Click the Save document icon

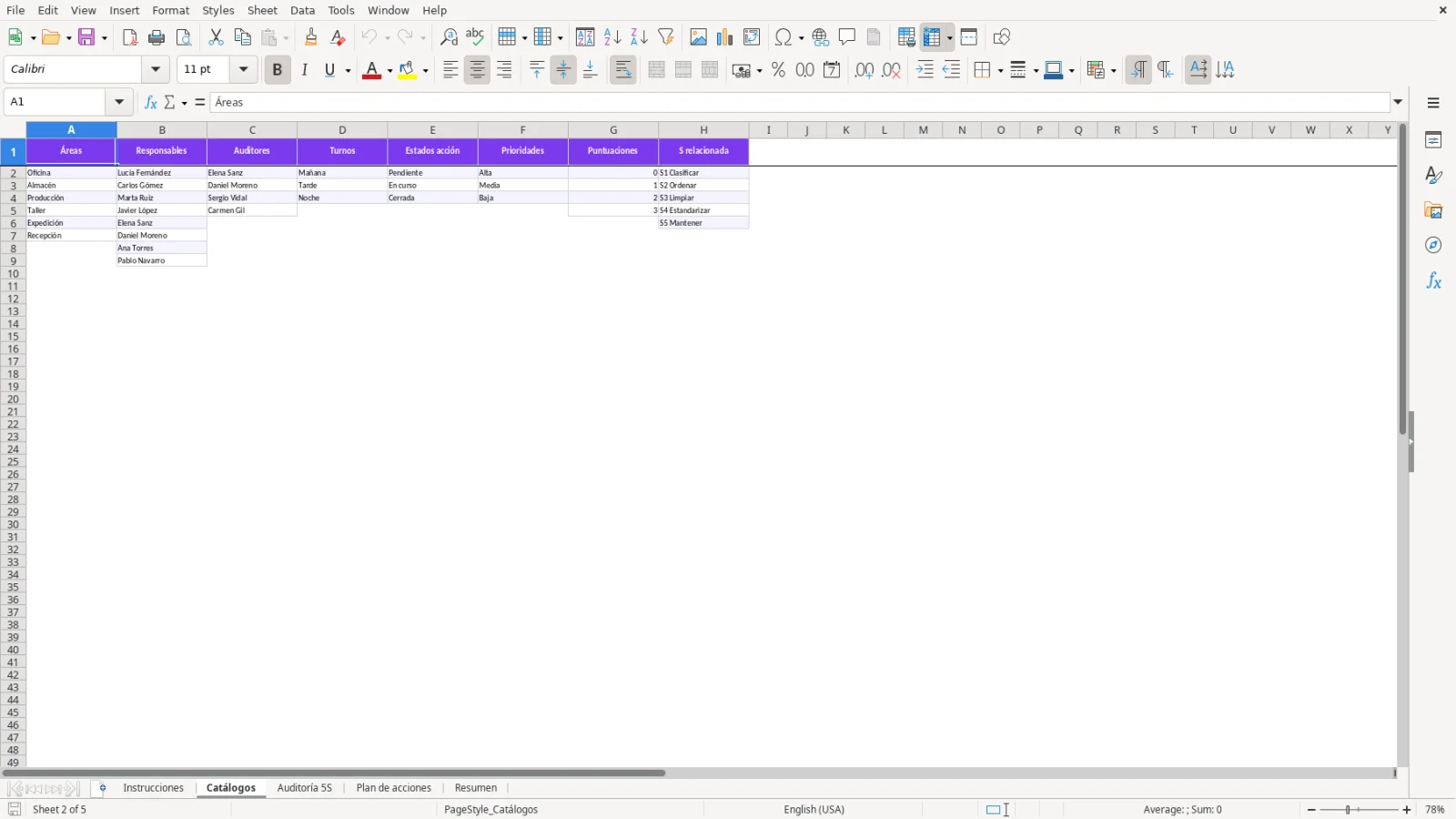point(87,37)
